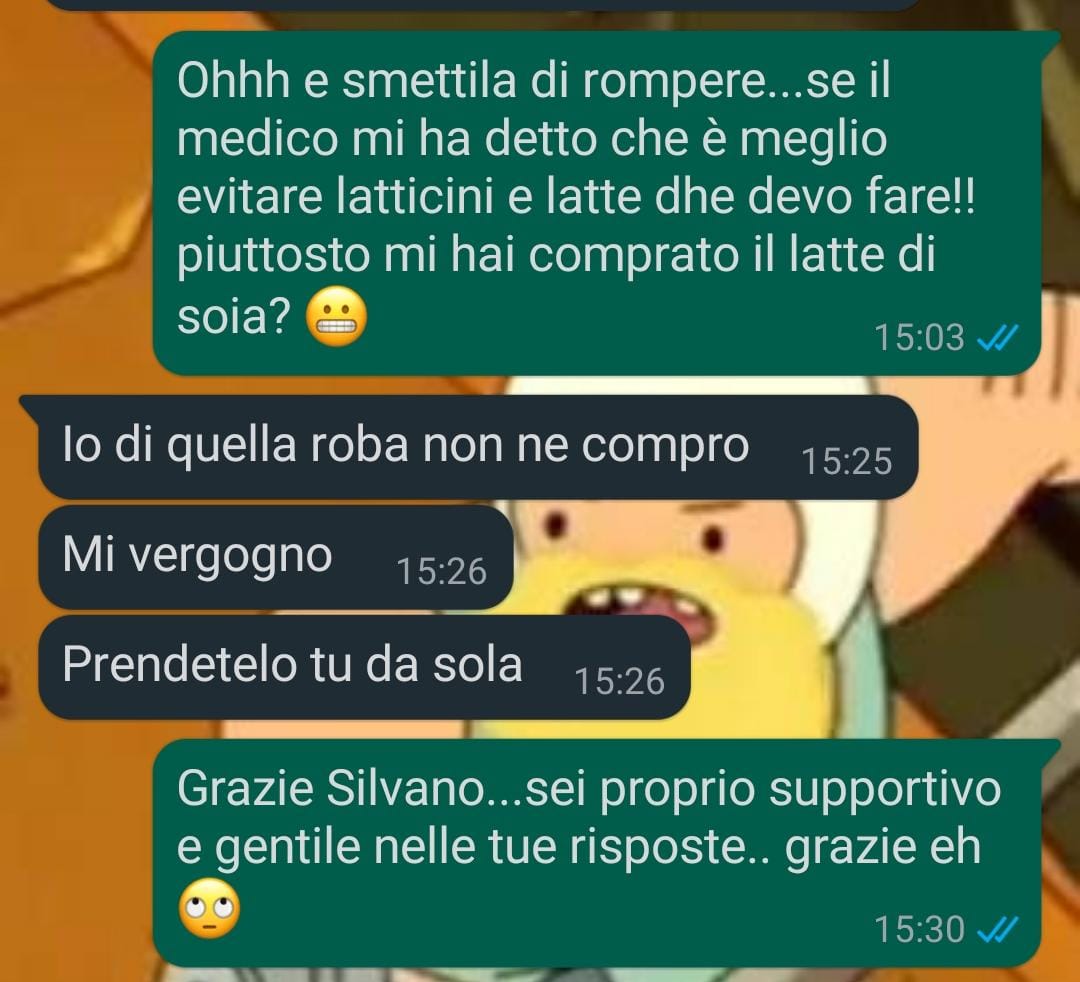Select the "Io di quella roba non ne compro" message
This screenshot has width=1080, height=982.
tap(470, 447)
